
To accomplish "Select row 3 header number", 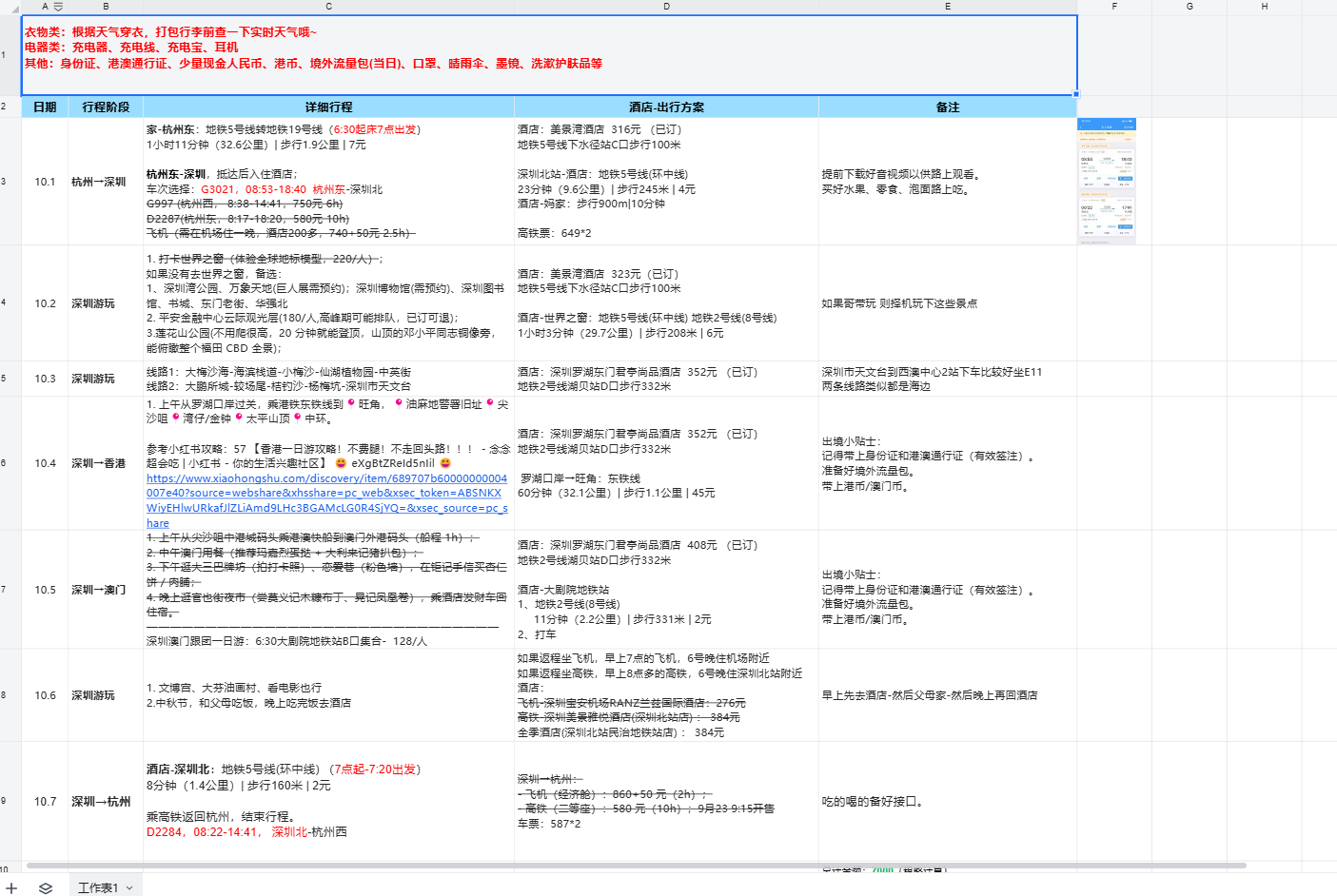I will point(5,181).
